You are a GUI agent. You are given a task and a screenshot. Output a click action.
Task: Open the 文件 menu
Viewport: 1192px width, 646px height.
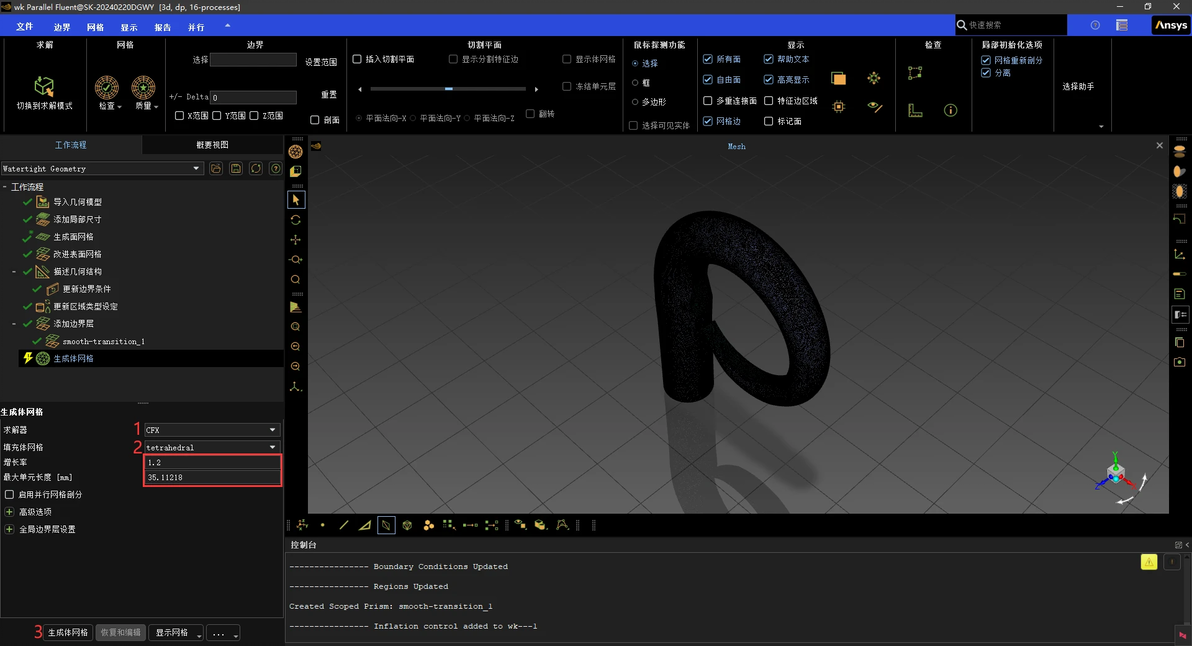point(25,27)
